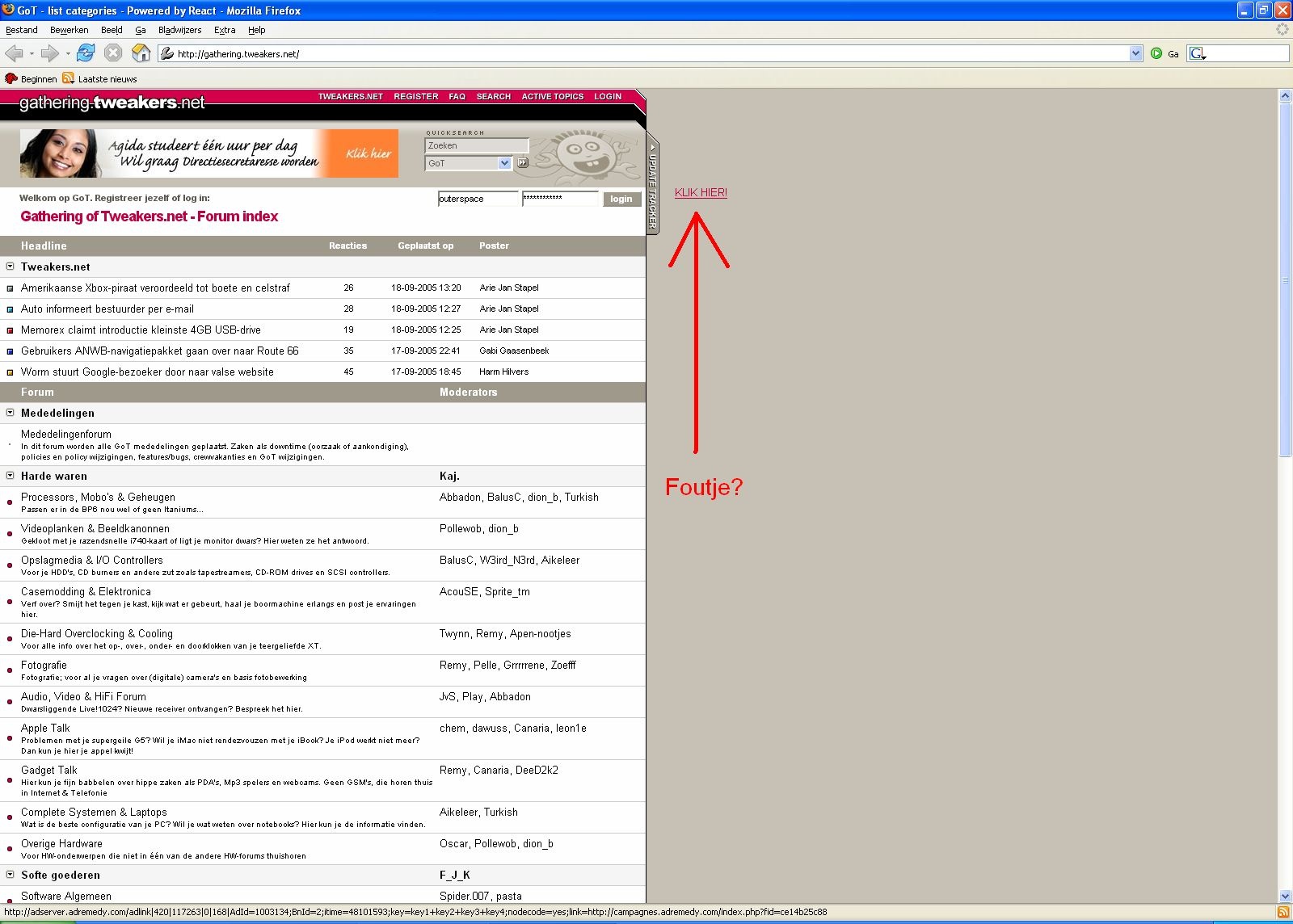
Task: Open the ACTIVE TOPICS navigation link
Action: [553, 96]
